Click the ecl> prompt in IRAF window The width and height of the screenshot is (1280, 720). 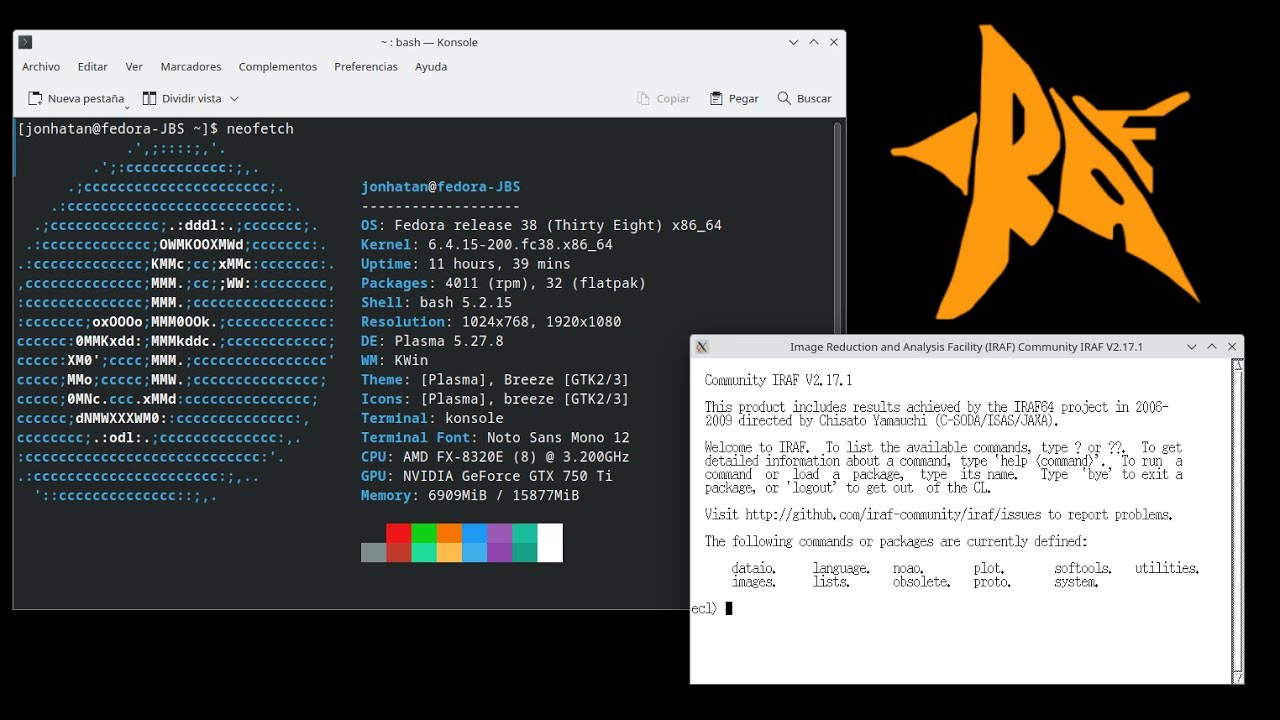click(x=704, y=608)
